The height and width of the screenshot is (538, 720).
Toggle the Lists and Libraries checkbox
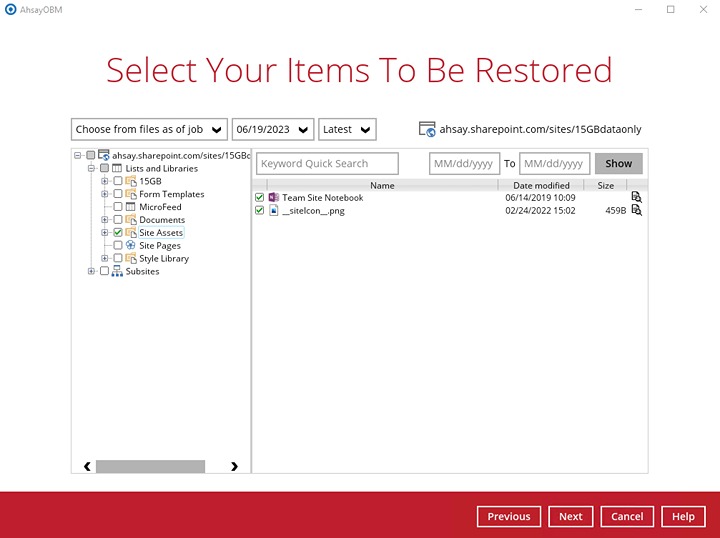(104, 168)
